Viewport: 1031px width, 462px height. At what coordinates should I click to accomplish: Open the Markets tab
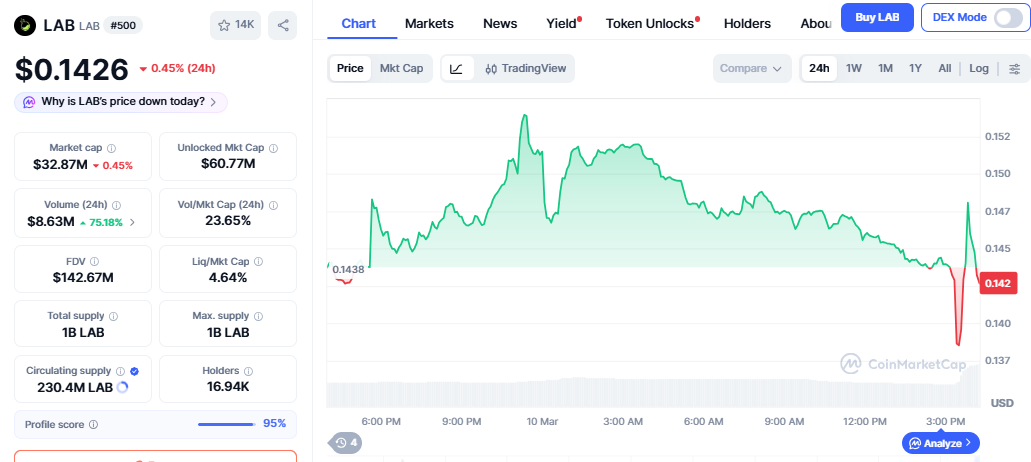click(429, 24)
